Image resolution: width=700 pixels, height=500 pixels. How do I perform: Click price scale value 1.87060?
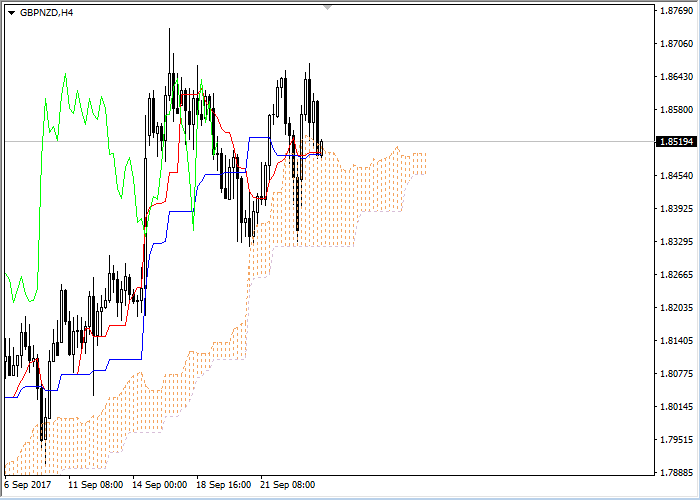[676, 43]
